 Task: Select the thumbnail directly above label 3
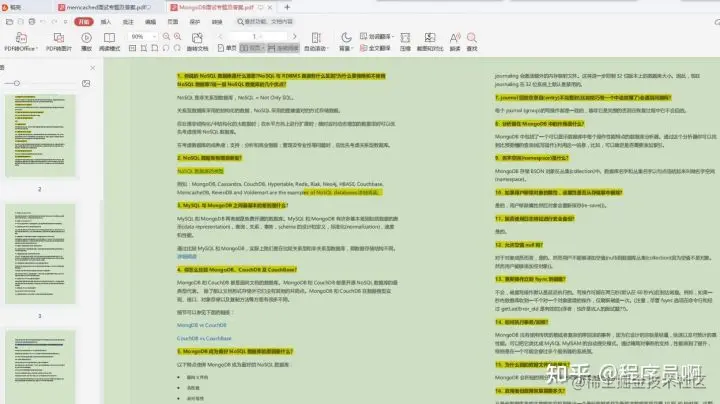tap(40, 254)
